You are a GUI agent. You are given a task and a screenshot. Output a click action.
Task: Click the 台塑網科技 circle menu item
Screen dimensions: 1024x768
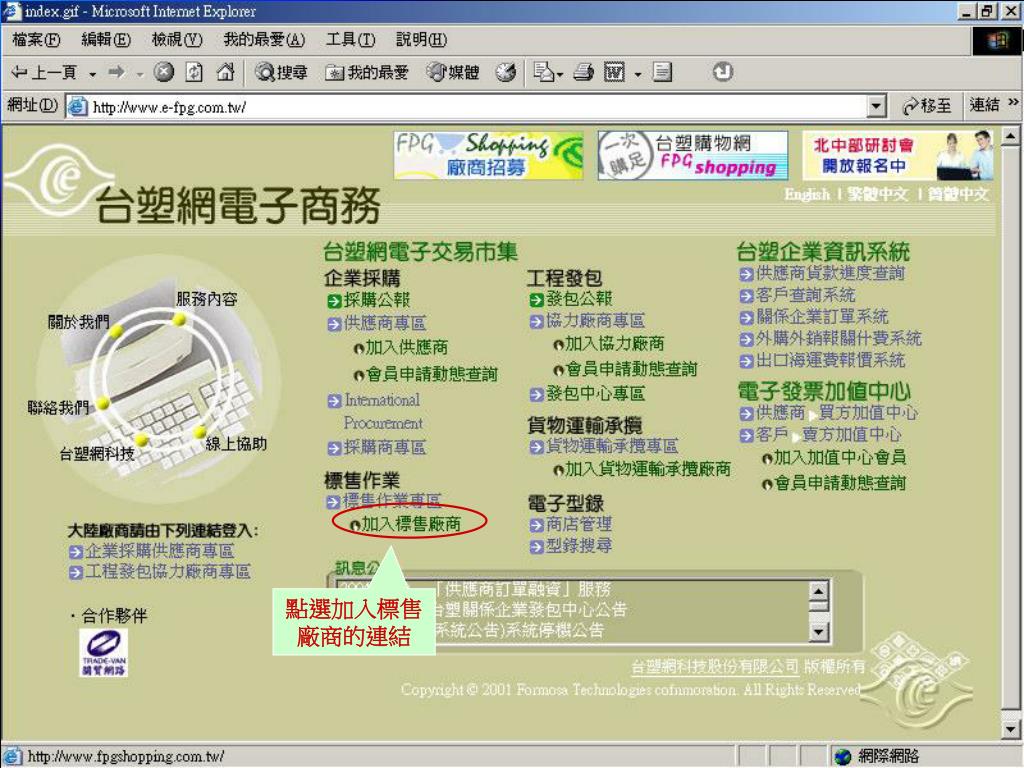point(97,454)
